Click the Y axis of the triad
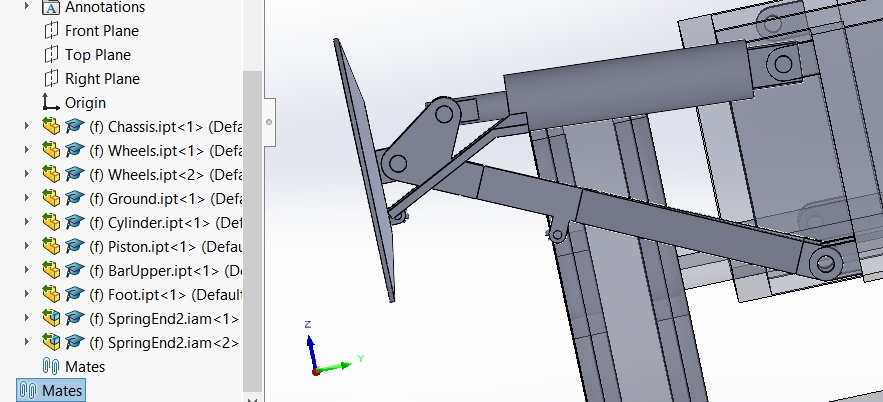This screenshot has height=402, width=883. 335,368
